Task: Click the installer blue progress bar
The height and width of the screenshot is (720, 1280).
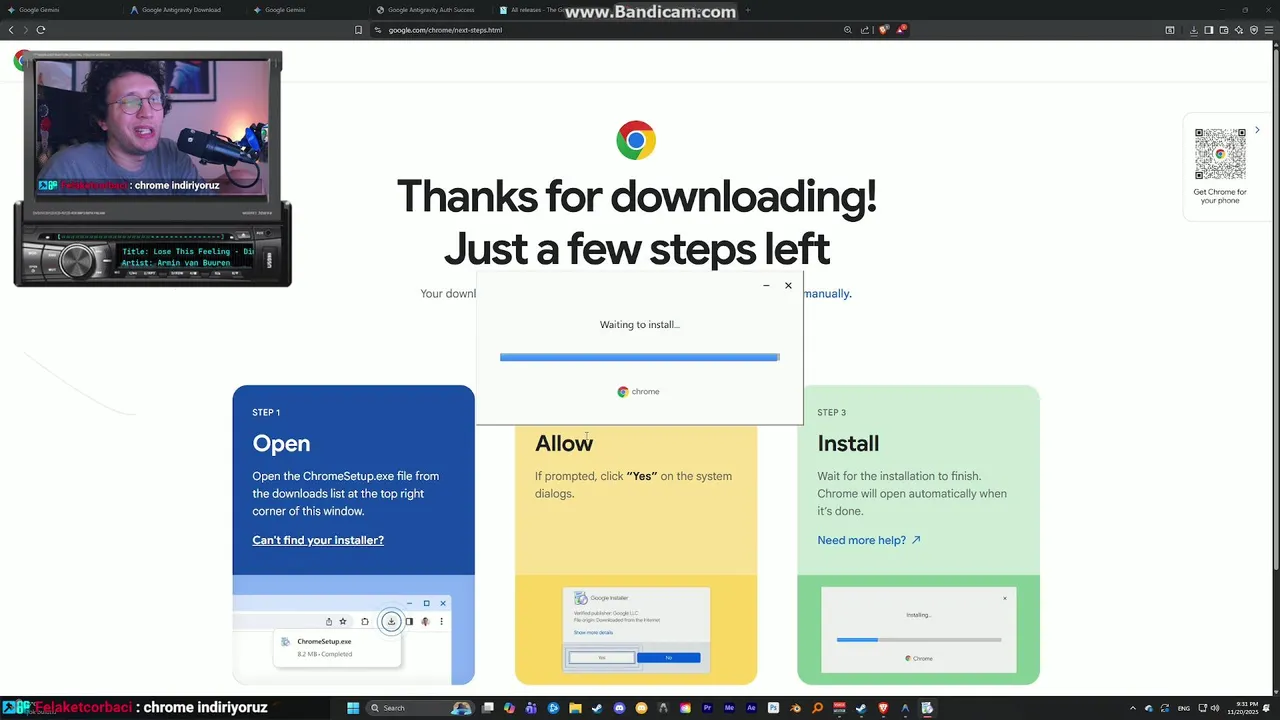Action: point(639,357)
